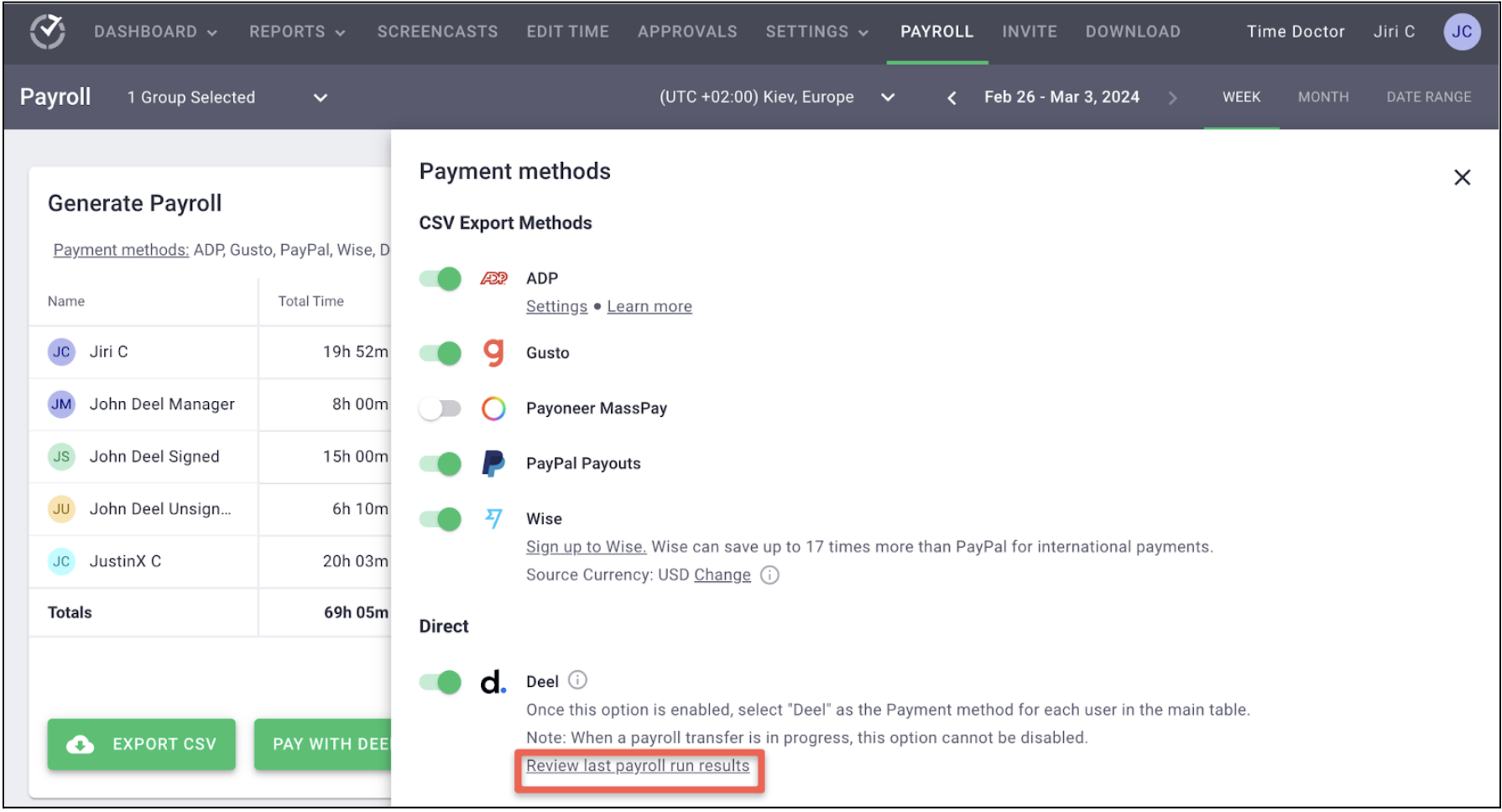Click the Wise flag icon
This screenshot has width=1502, height=812.
[x=494, y=518]
